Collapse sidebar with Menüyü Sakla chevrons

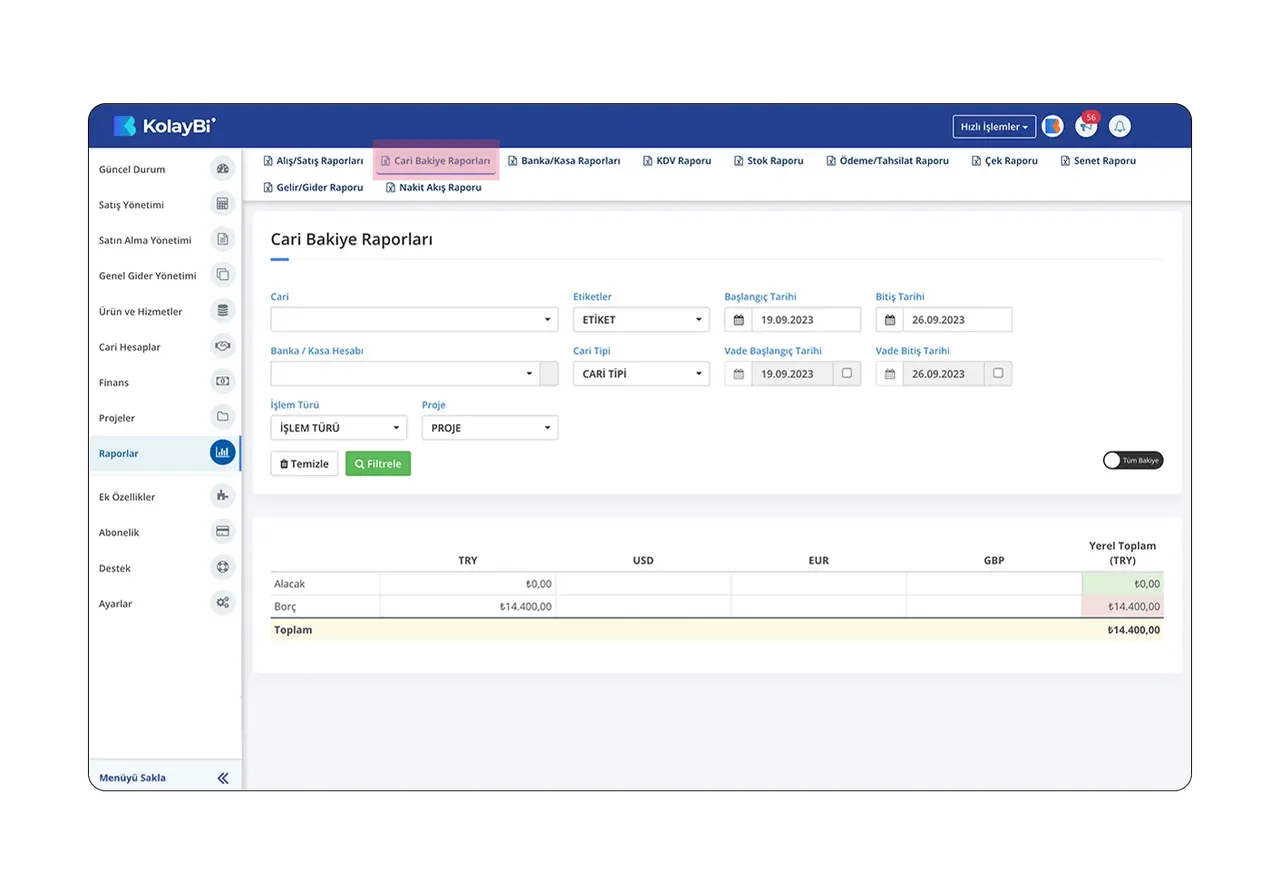223,778
